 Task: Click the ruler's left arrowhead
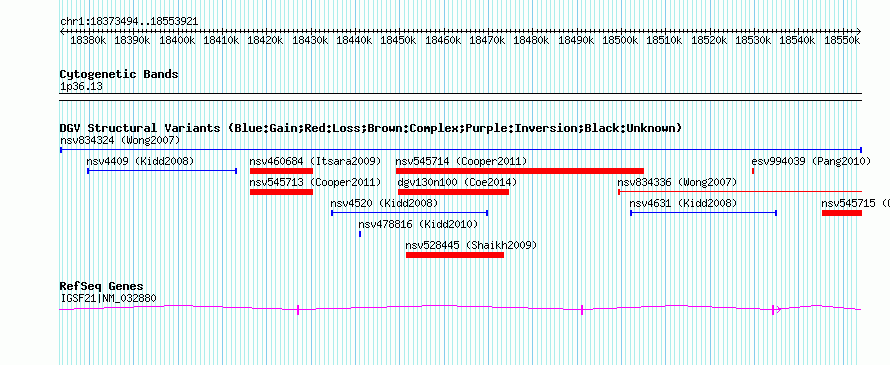62,31
